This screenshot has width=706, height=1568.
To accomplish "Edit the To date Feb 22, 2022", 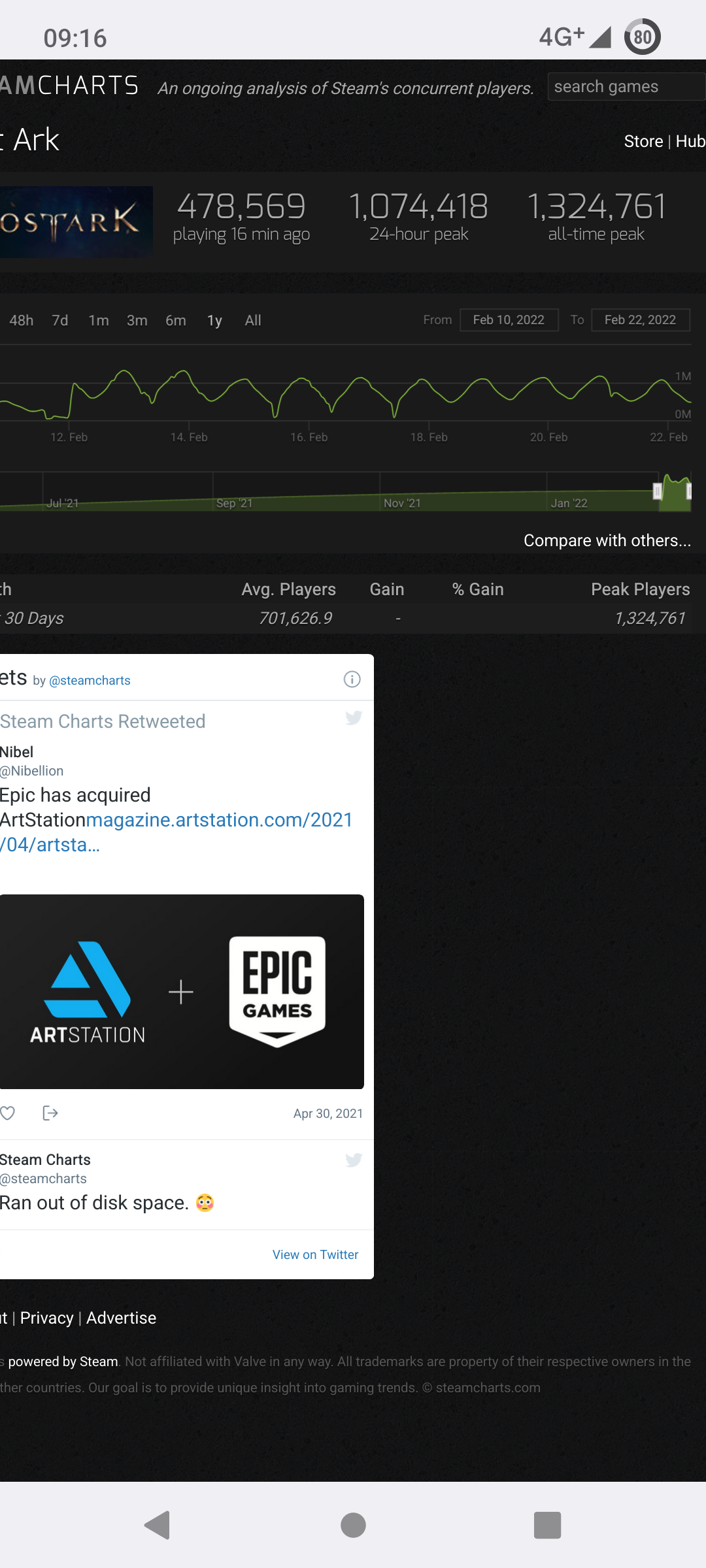I will pos(641,319).
